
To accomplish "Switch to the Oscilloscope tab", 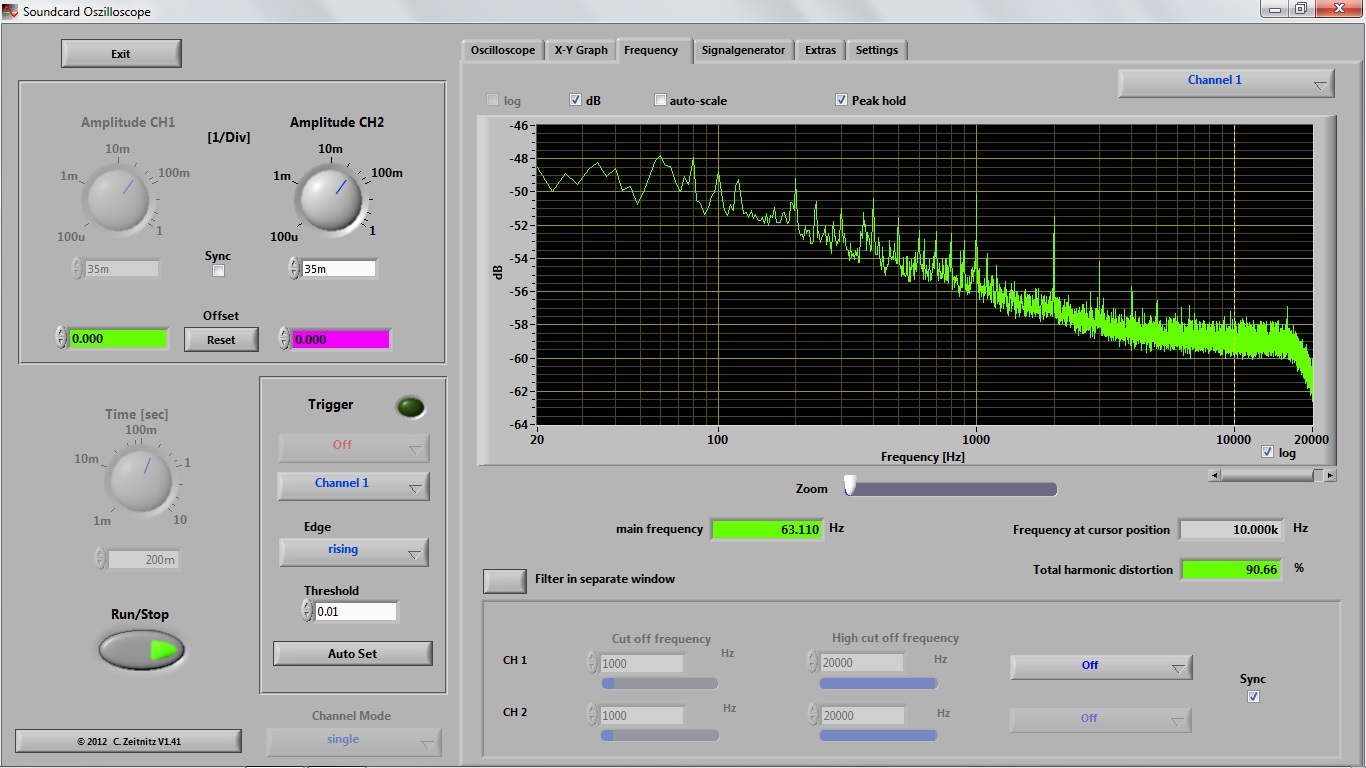I will [x=503, y=50].
